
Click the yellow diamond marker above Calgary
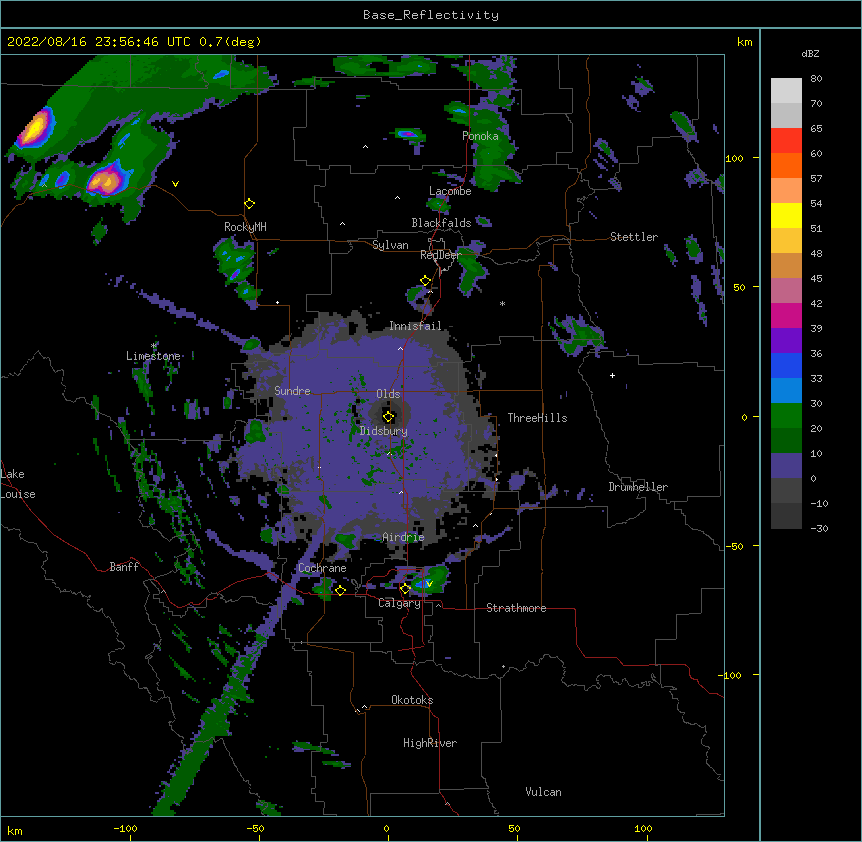(x=405, y=589)
